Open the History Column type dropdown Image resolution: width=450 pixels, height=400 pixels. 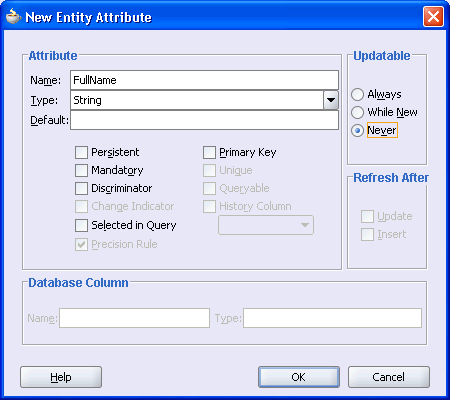[266, 225]
